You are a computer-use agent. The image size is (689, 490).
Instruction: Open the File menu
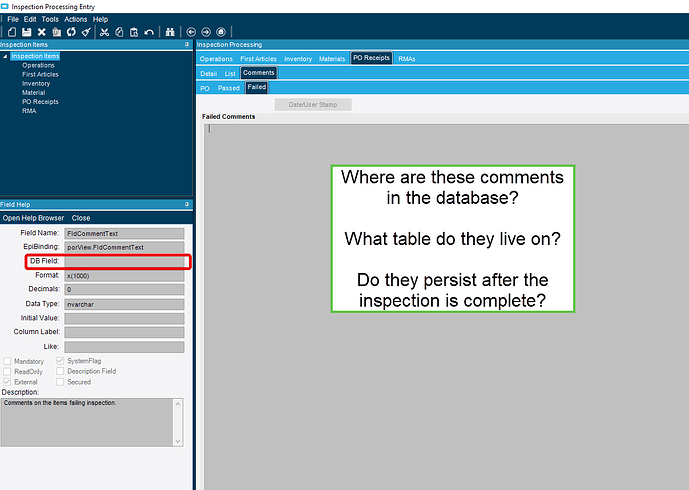click(x=13, y=19)
